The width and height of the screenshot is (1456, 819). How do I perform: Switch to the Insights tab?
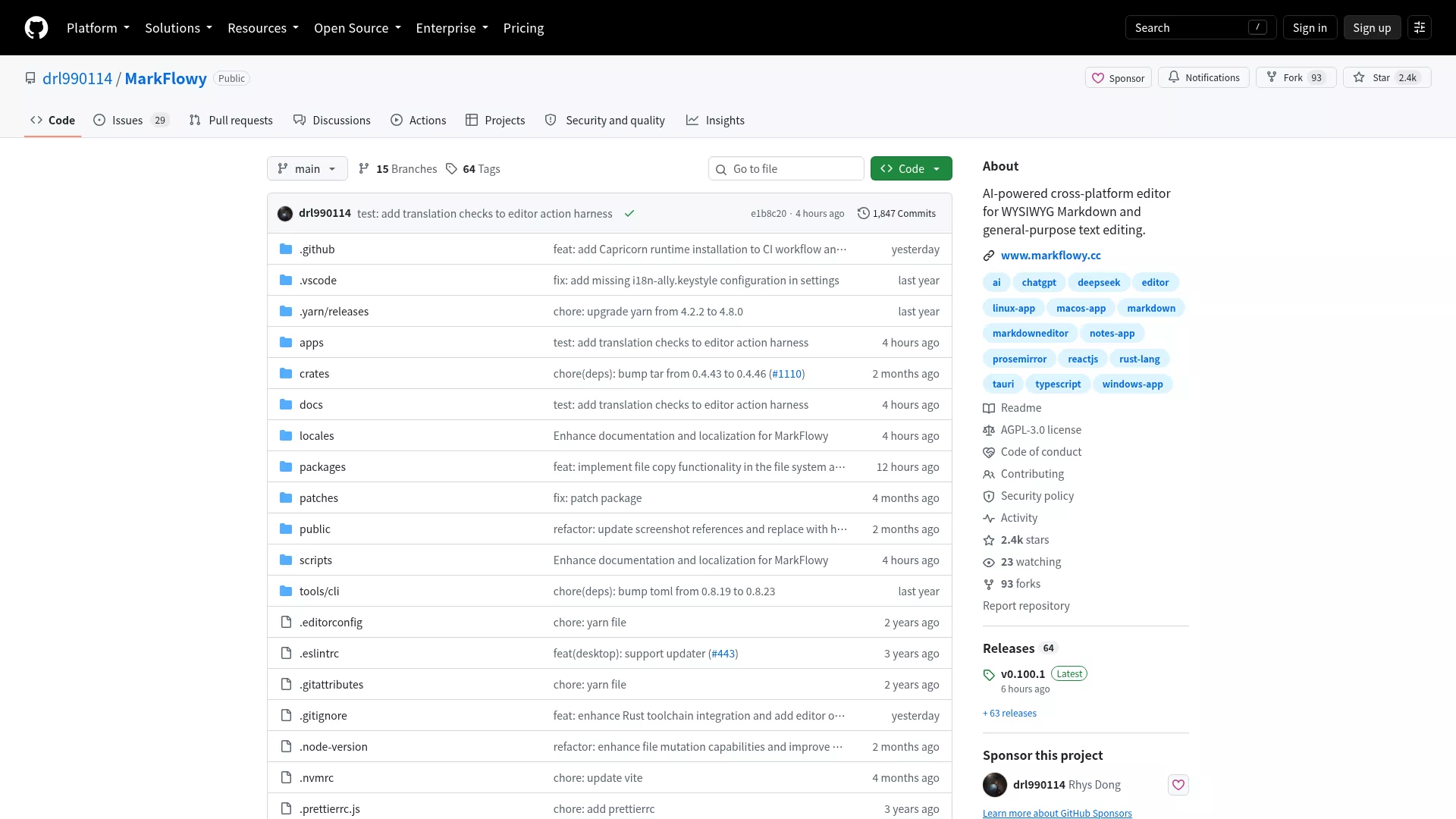click(x=715, y=120)
